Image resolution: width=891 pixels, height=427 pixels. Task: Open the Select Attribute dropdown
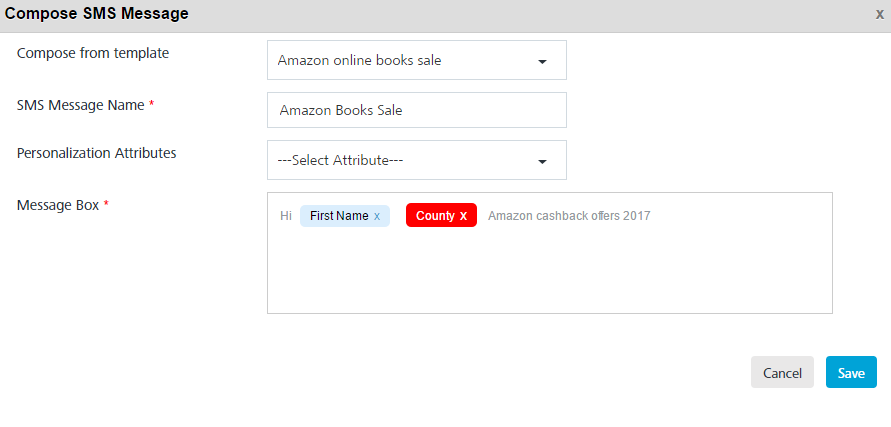click(417, 160)
